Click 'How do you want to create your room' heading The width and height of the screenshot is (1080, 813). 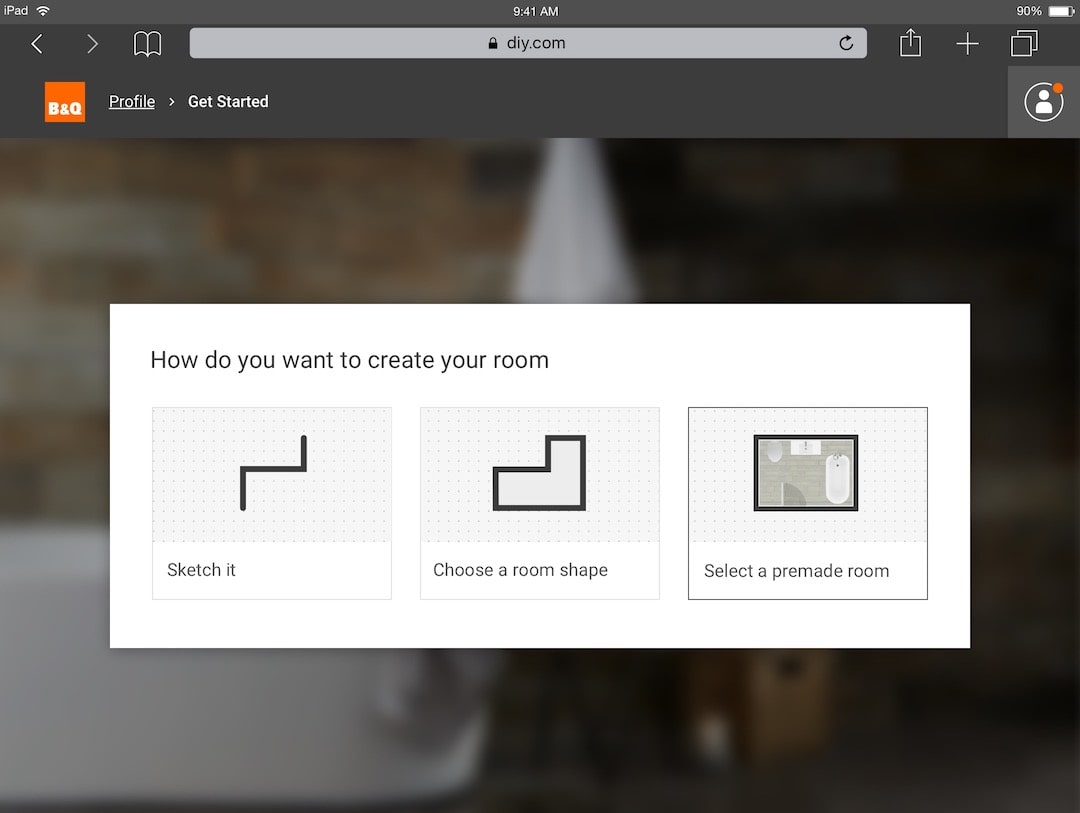point(350,360)
